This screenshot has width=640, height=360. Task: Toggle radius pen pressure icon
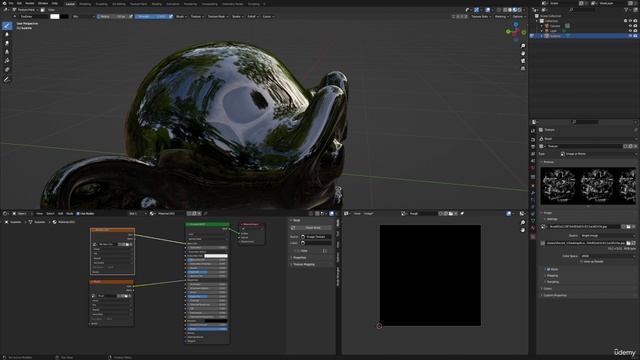pyautogui.click(x=131, y=17)
